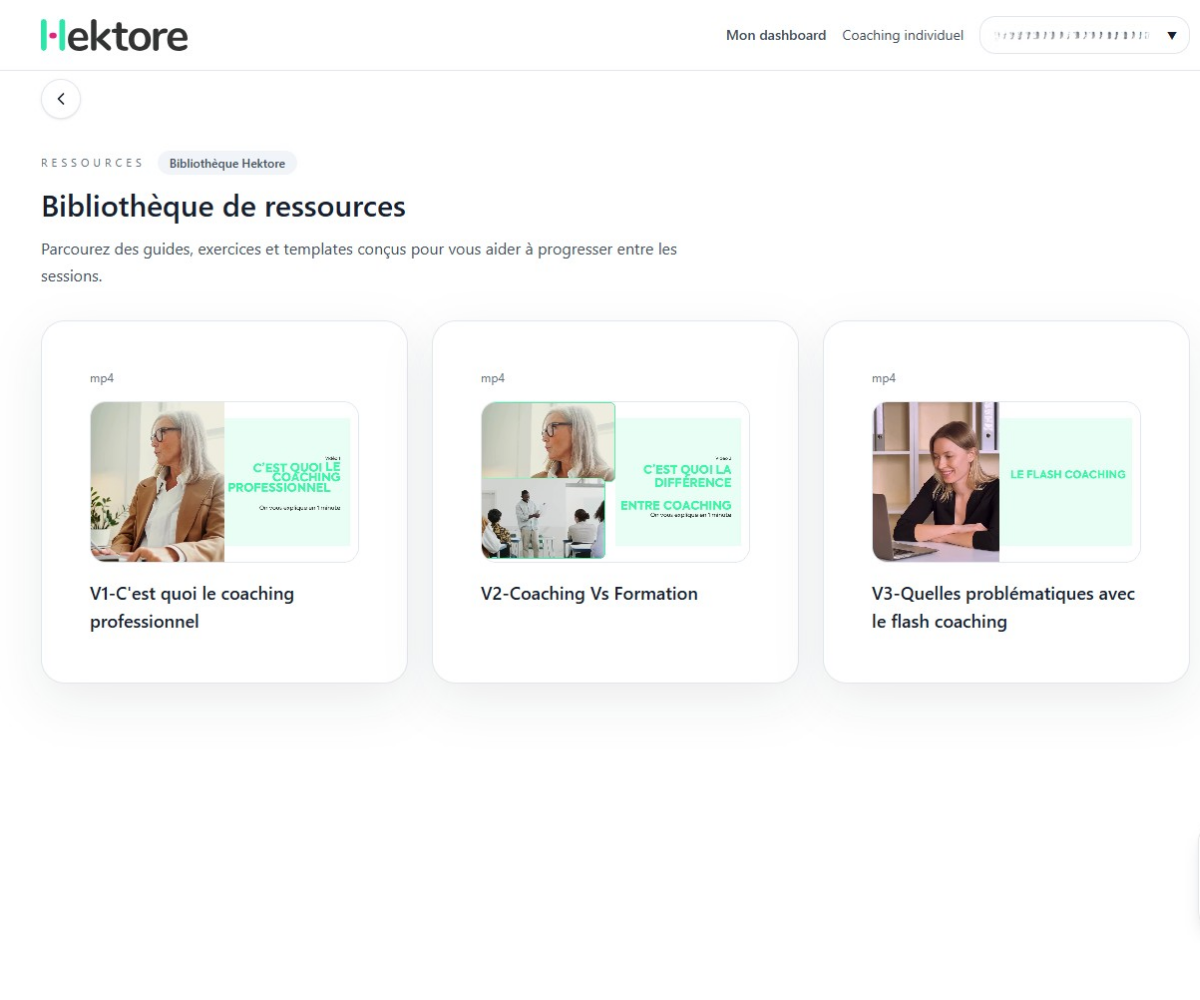Click the LE FLASH COACHING thumbnail
The image size is (1200, 1000).
click(1005, 481)
